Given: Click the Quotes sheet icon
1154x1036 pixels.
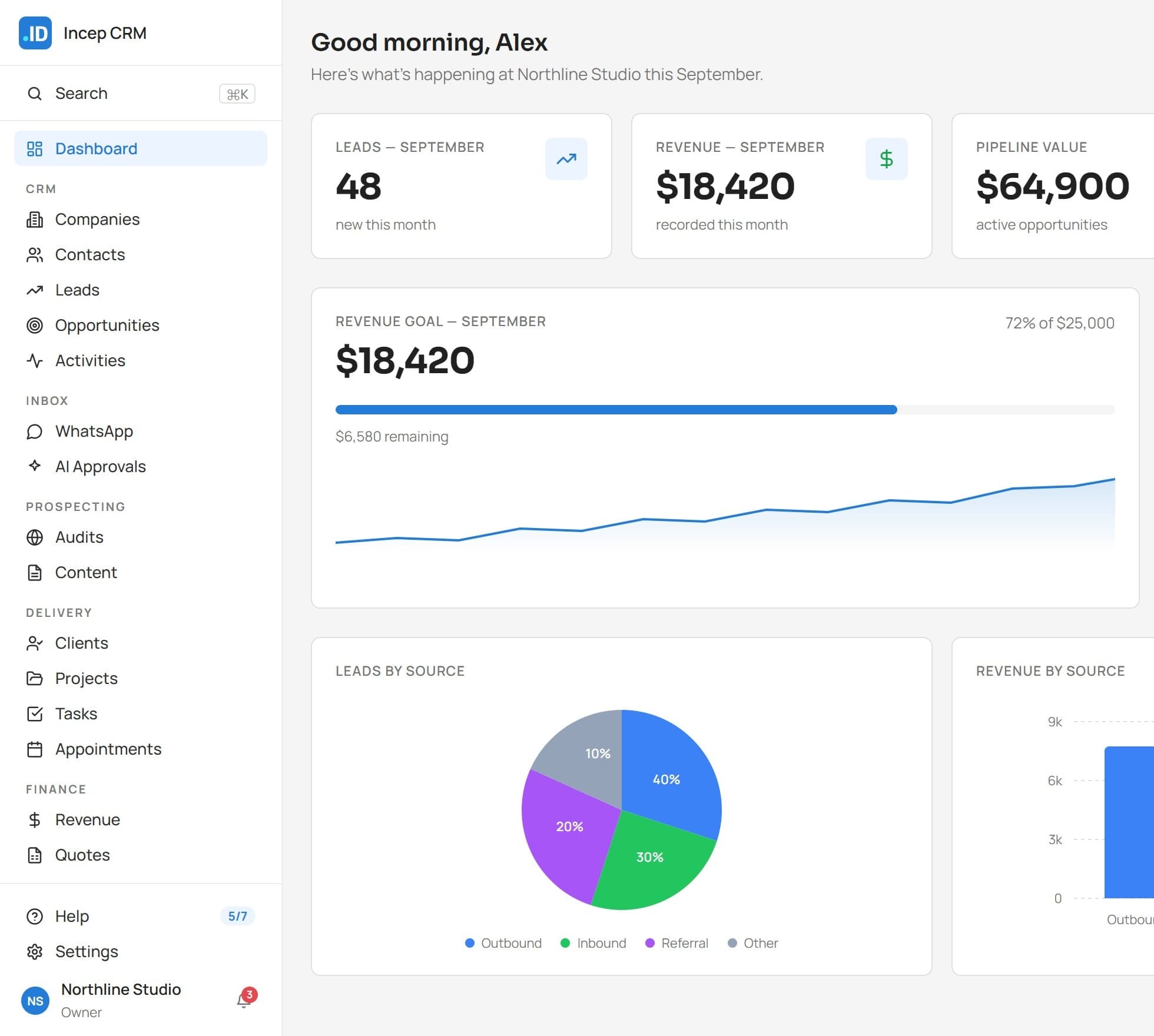Looking at the screenshot, I should point(35,855).
